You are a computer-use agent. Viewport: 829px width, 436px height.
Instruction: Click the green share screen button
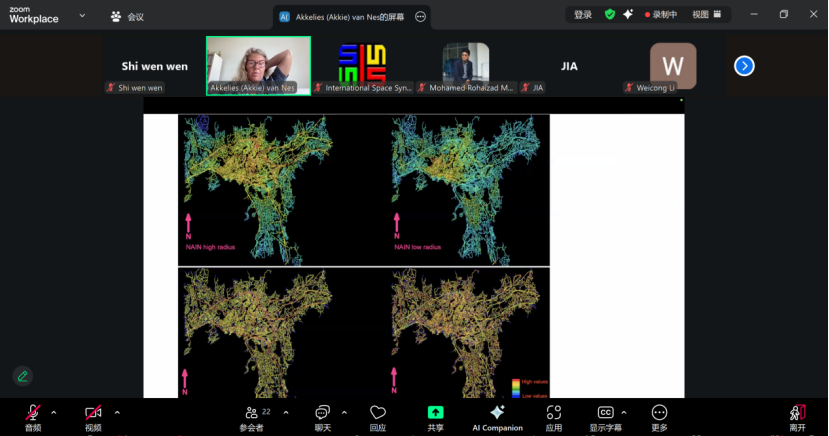(436, 416)
